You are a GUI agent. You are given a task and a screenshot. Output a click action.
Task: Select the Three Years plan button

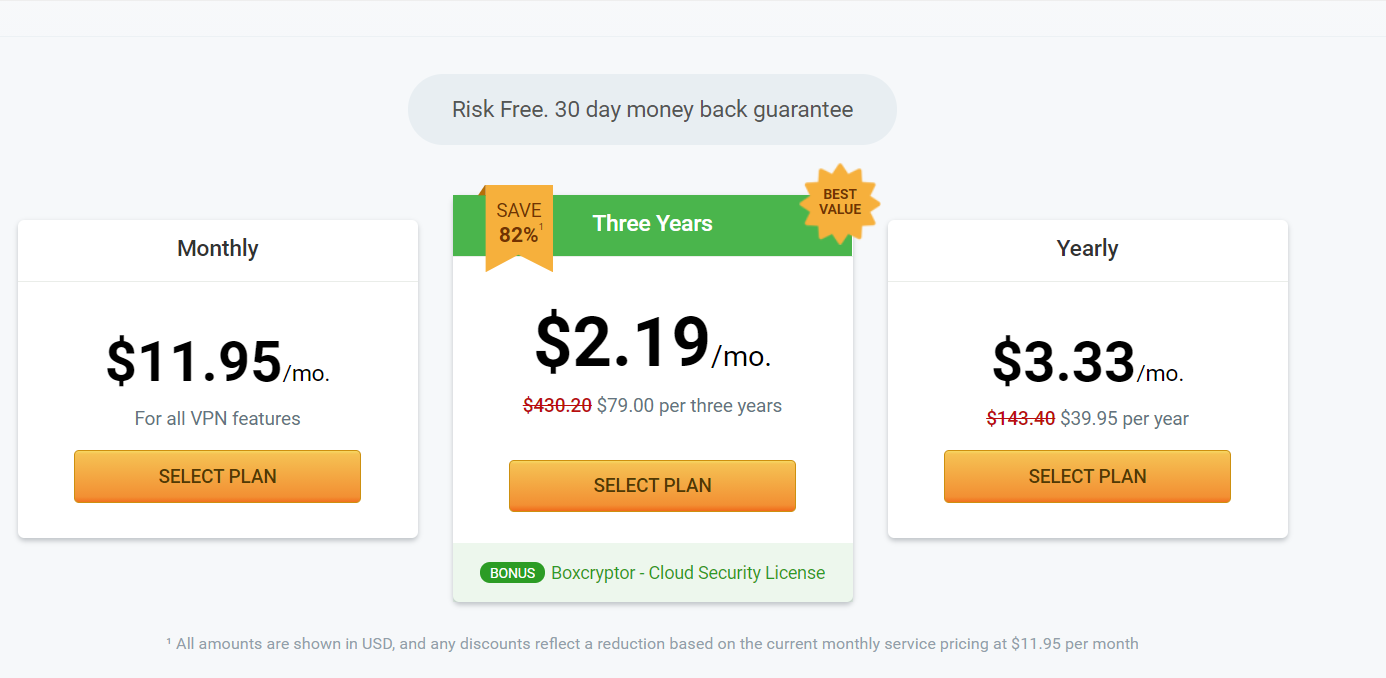point(652,485)
